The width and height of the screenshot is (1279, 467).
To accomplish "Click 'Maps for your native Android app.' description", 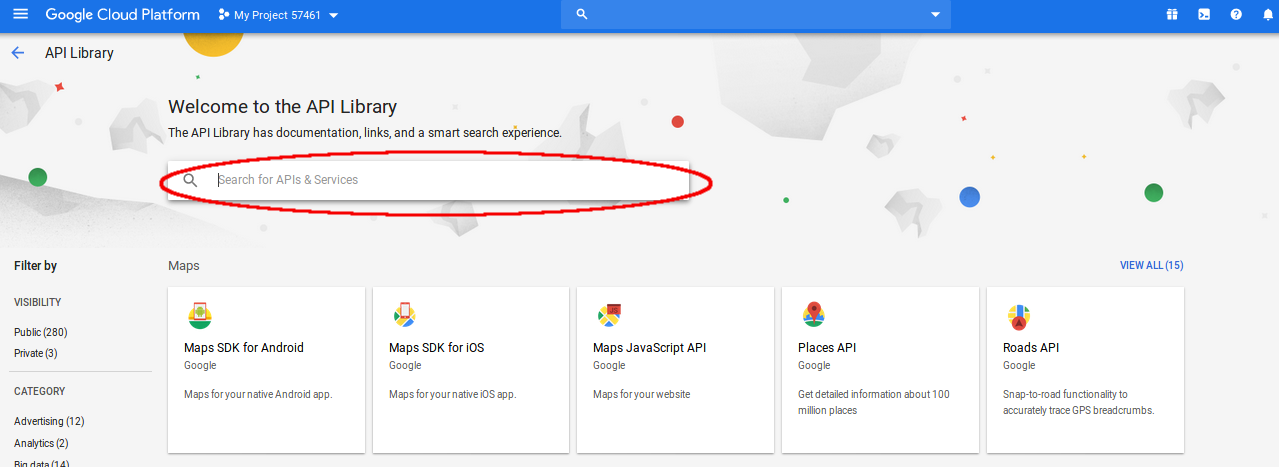I will 258,394.
